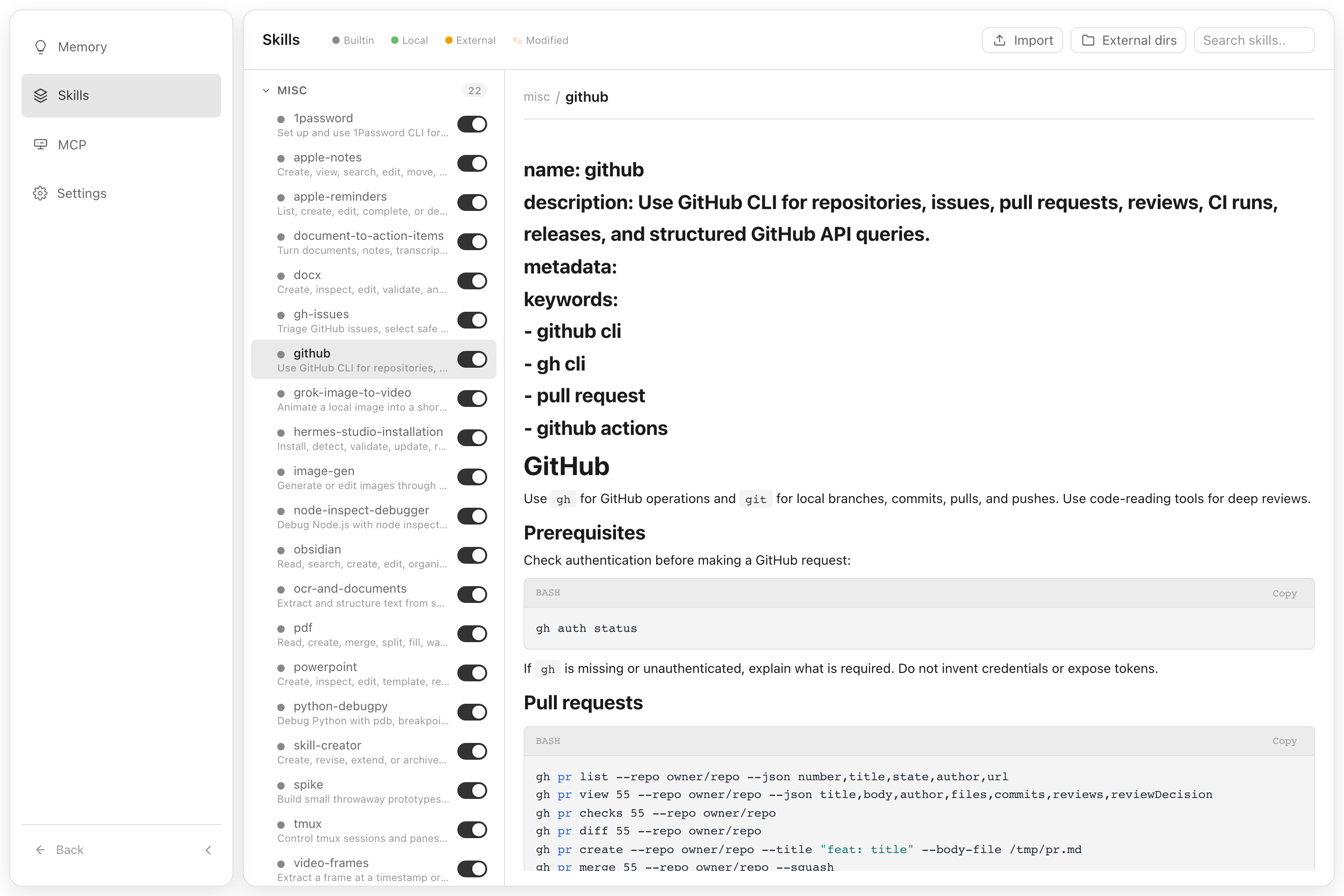Toggle the spike skill switch

coord(472,790)
